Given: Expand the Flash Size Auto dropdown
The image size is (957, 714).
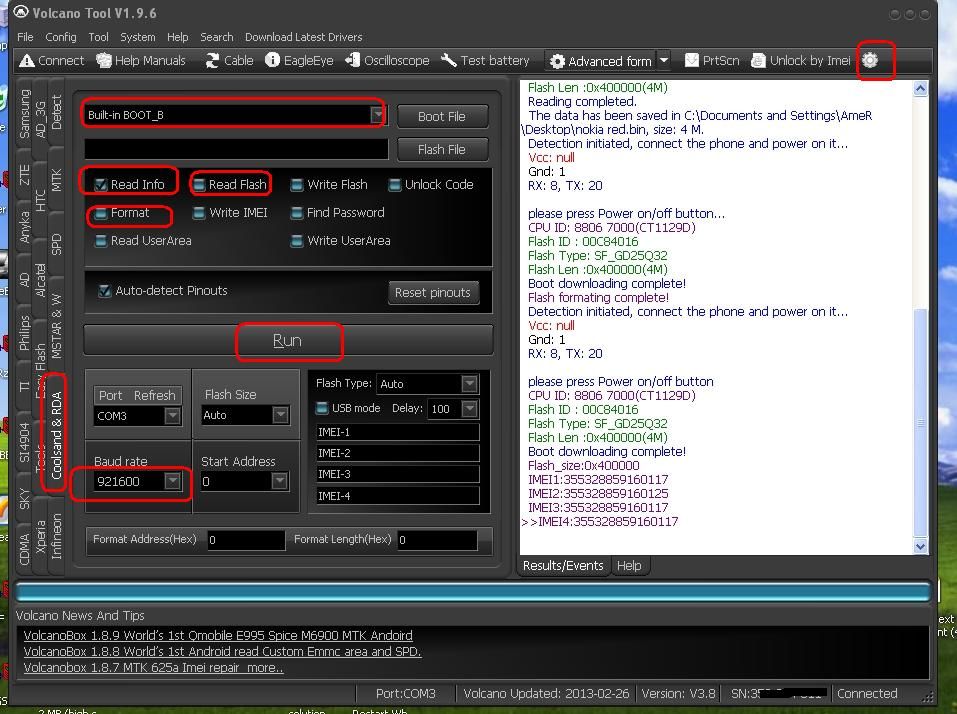Looking at the screenshot, I should coord(280,415).
